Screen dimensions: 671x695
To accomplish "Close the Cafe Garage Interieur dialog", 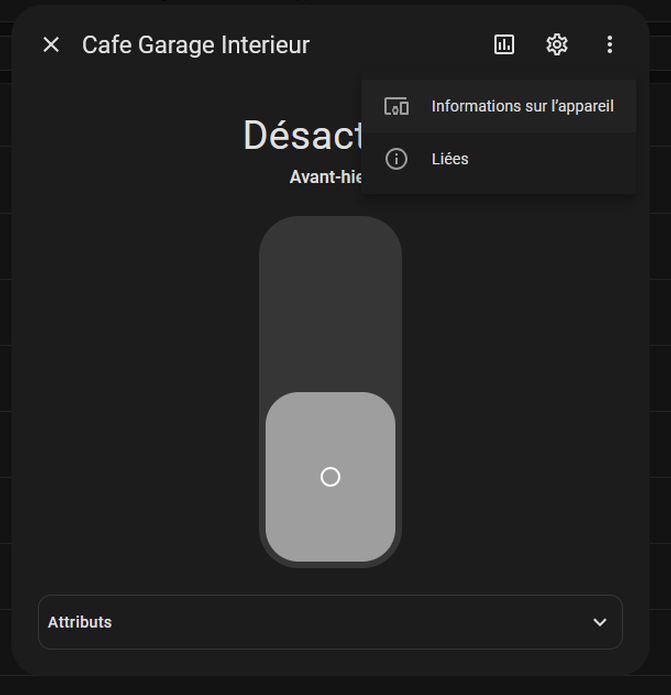I will coord(51,45).
